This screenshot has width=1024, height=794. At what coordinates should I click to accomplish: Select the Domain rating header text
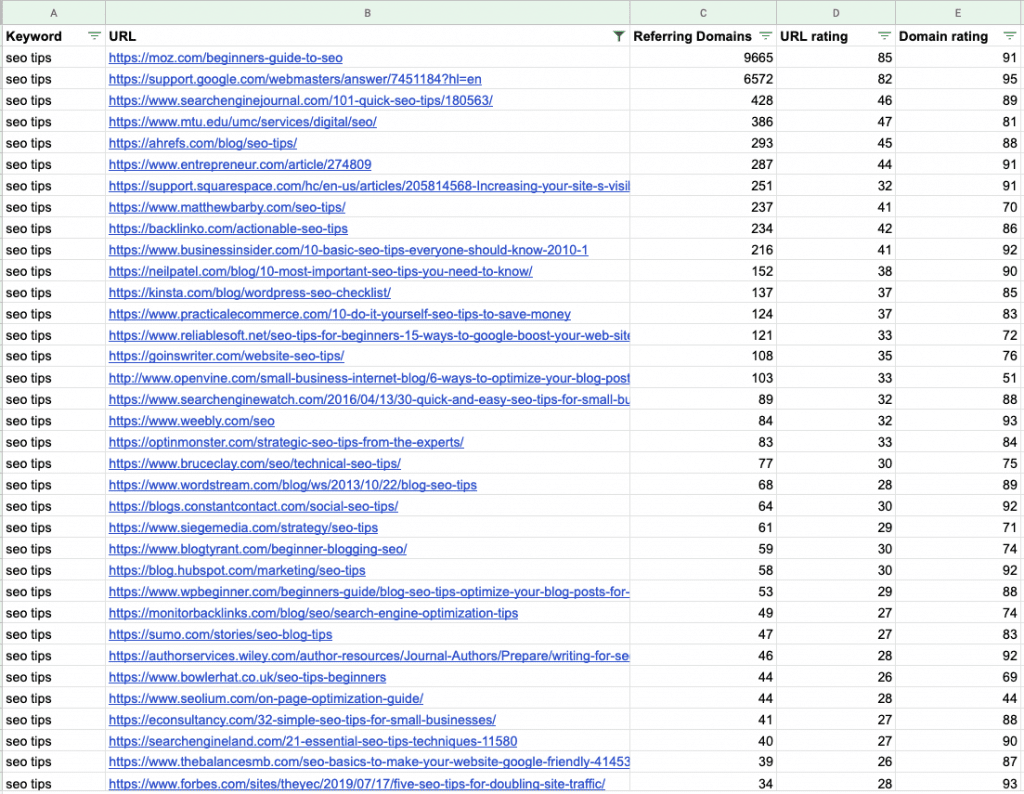943,37
